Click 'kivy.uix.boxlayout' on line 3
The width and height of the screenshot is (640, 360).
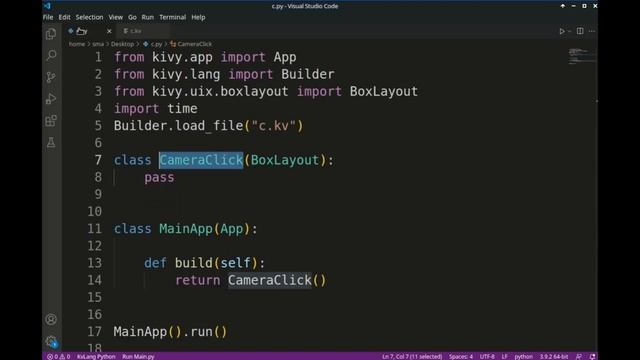(x=220, y=91)
